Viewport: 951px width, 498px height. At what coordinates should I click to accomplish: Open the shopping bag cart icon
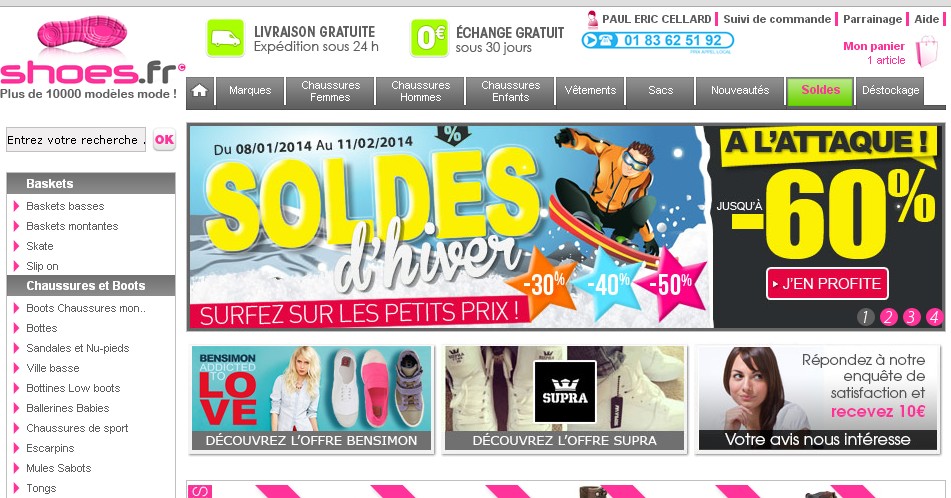[926, 51]
